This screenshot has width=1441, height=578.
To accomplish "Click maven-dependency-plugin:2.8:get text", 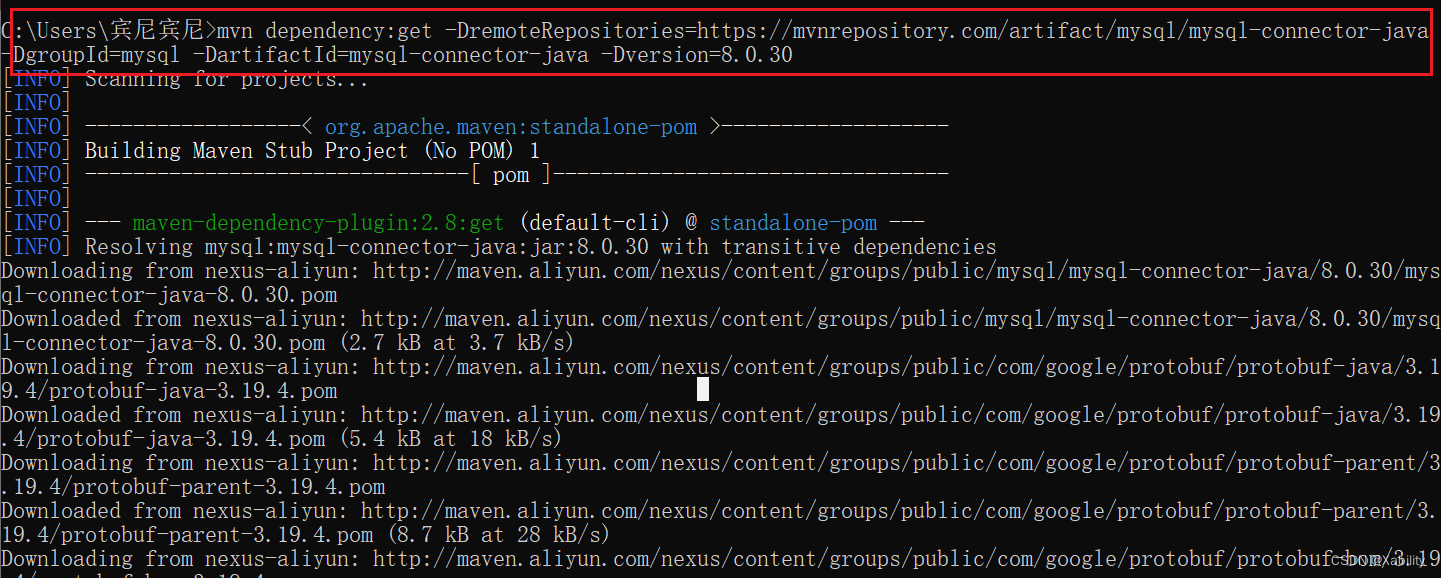I will [318, 223].
